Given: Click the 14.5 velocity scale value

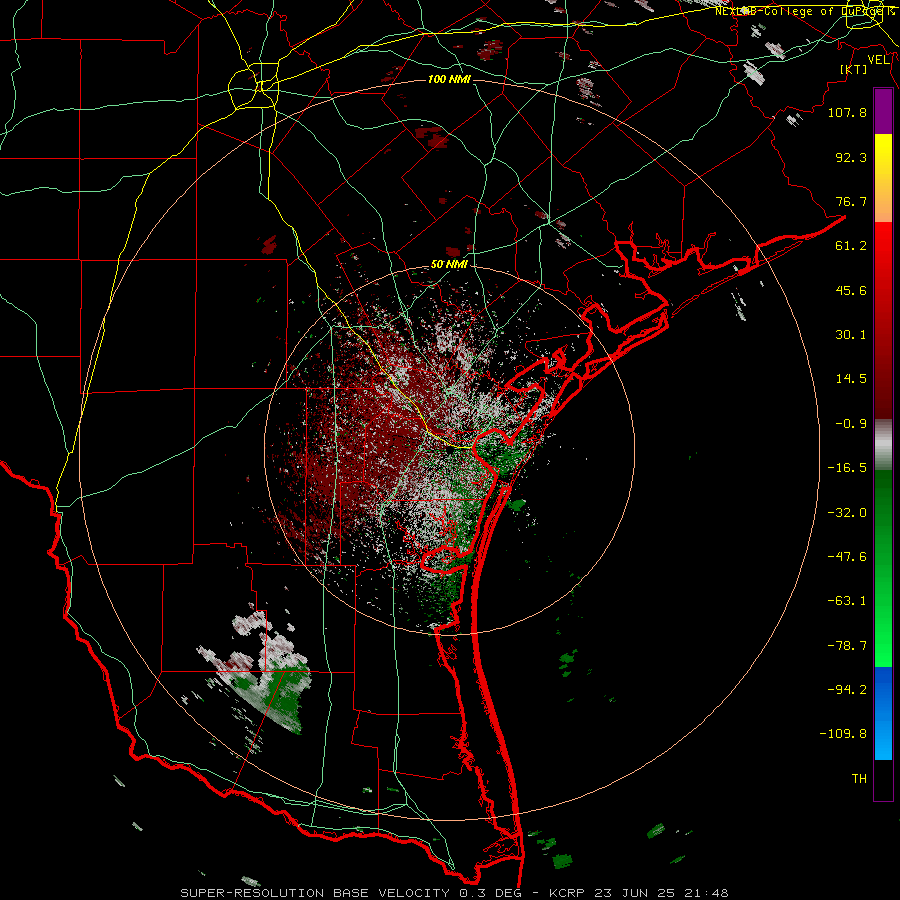Looking at the screenshot, I should [x=851, y=379].
